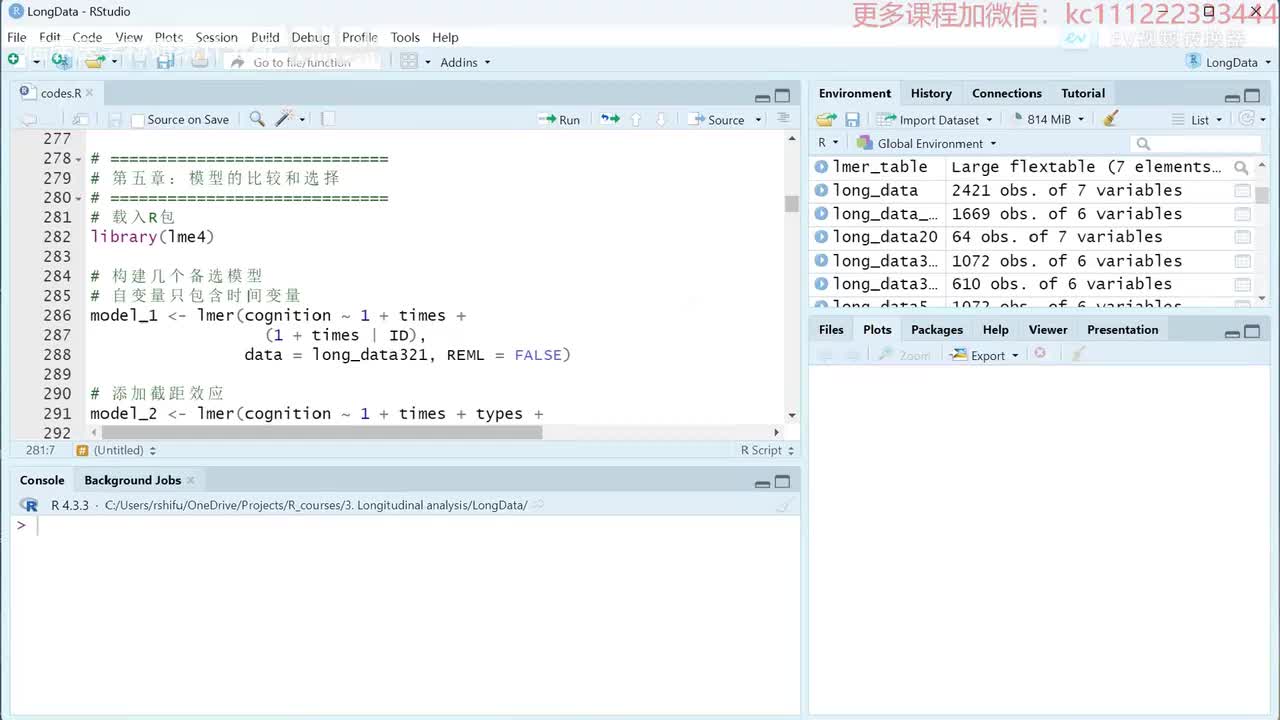Collapse the code section at line 278
Screen dimensions: 1280x720
[x=78, y=159]
